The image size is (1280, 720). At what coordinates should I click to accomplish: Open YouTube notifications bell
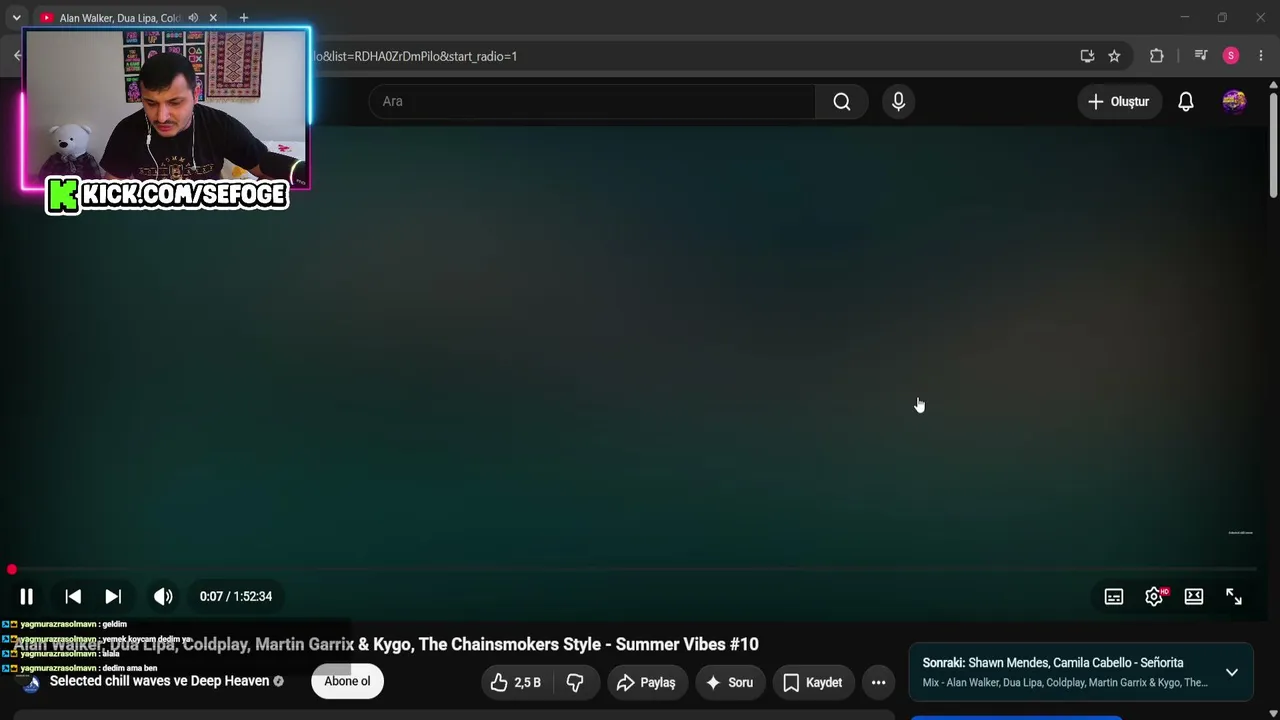click(x=1186, y=101)
